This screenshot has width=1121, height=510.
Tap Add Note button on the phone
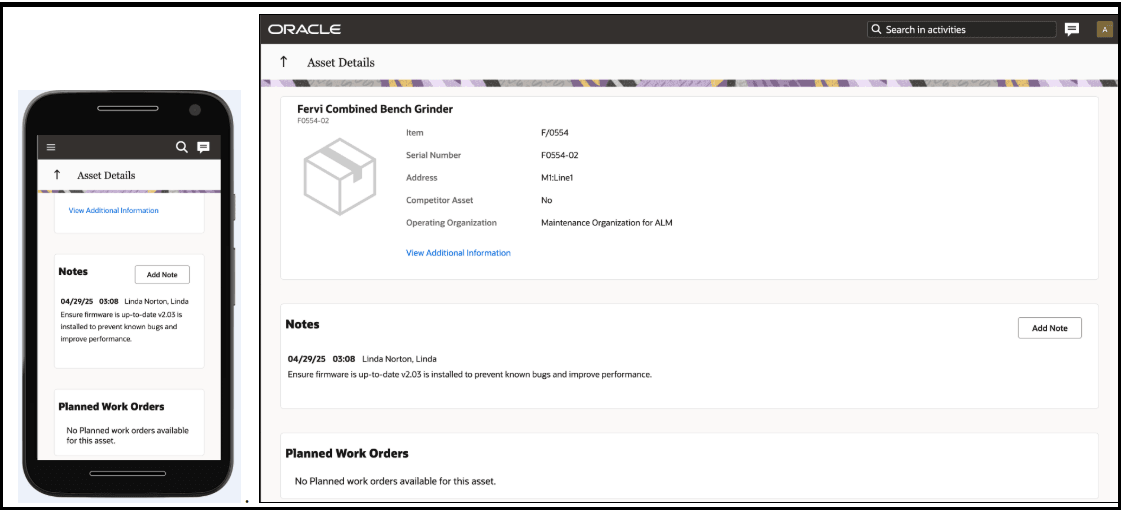coord(162,275)
